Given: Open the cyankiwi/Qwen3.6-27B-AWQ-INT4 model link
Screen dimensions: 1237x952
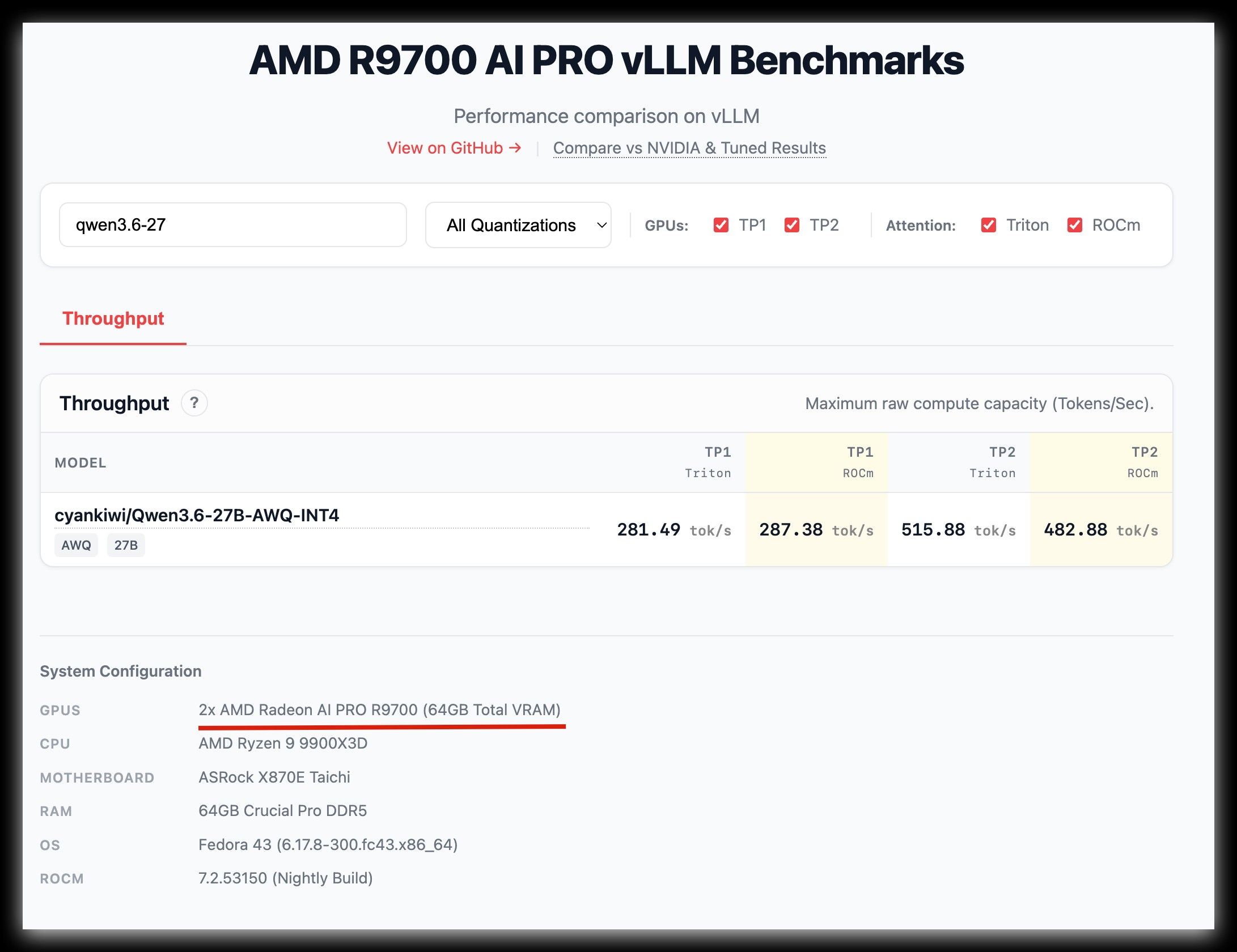Looking at the screenshot, I should click(197, 515).
